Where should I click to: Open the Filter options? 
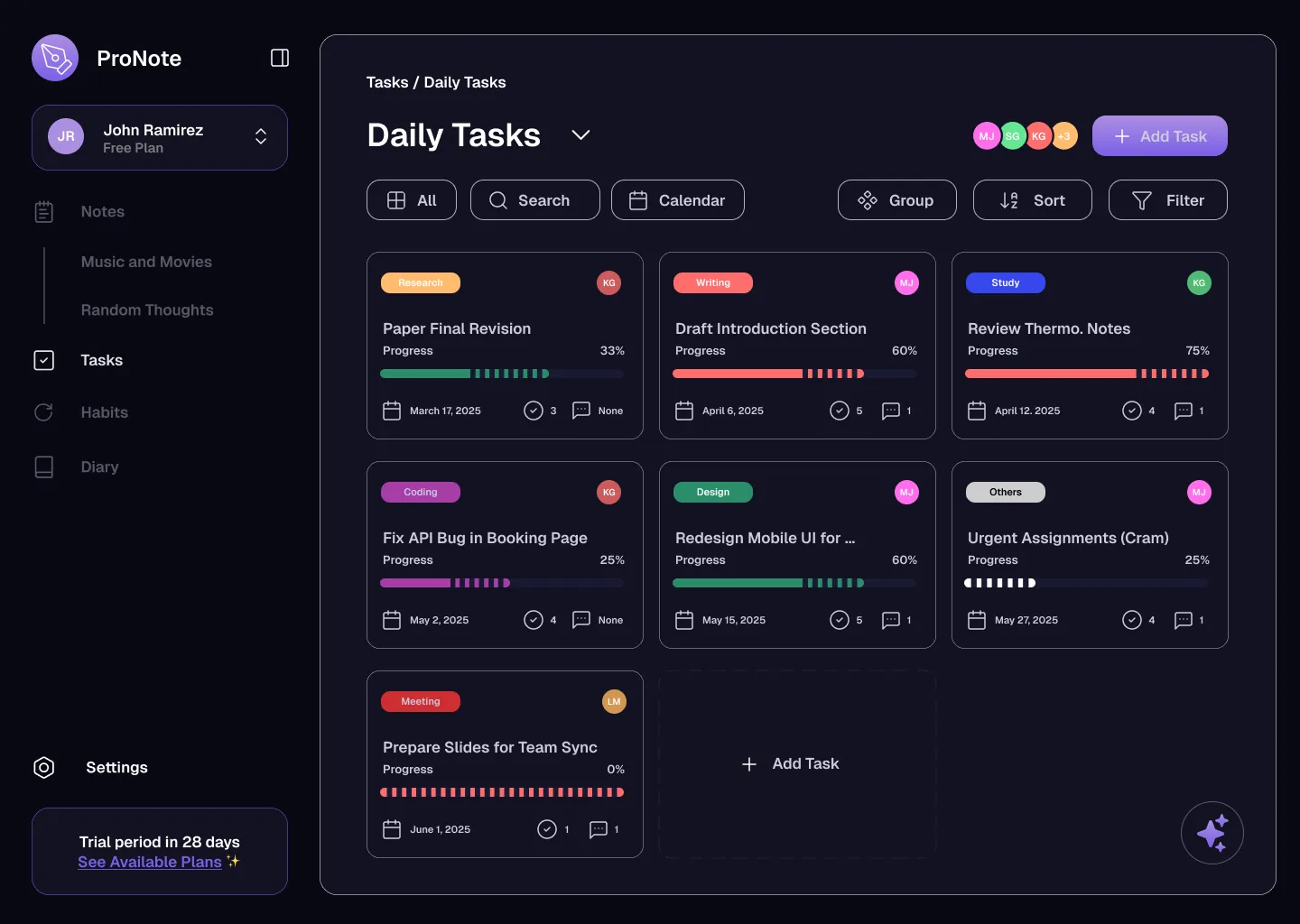click(x=1167, y=199)
